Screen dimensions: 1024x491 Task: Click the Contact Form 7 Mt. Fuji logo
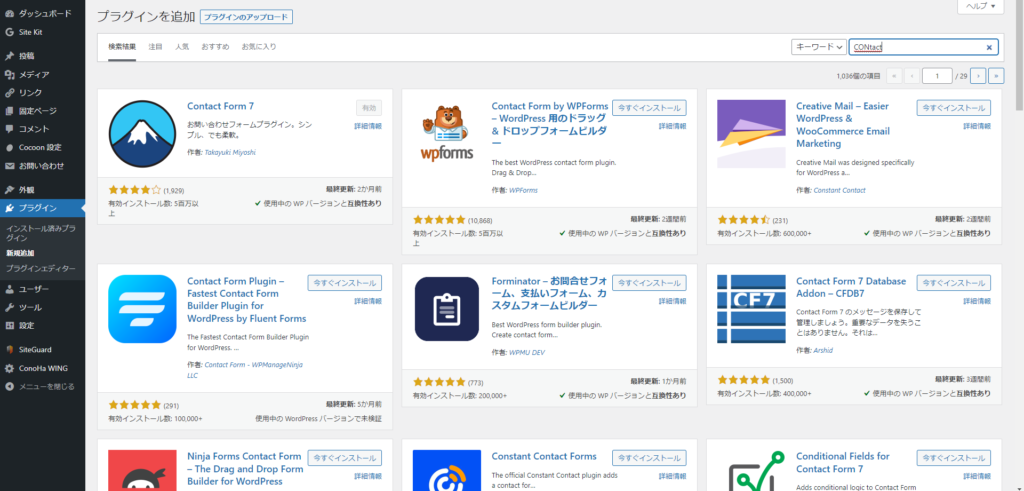(142, 135)
